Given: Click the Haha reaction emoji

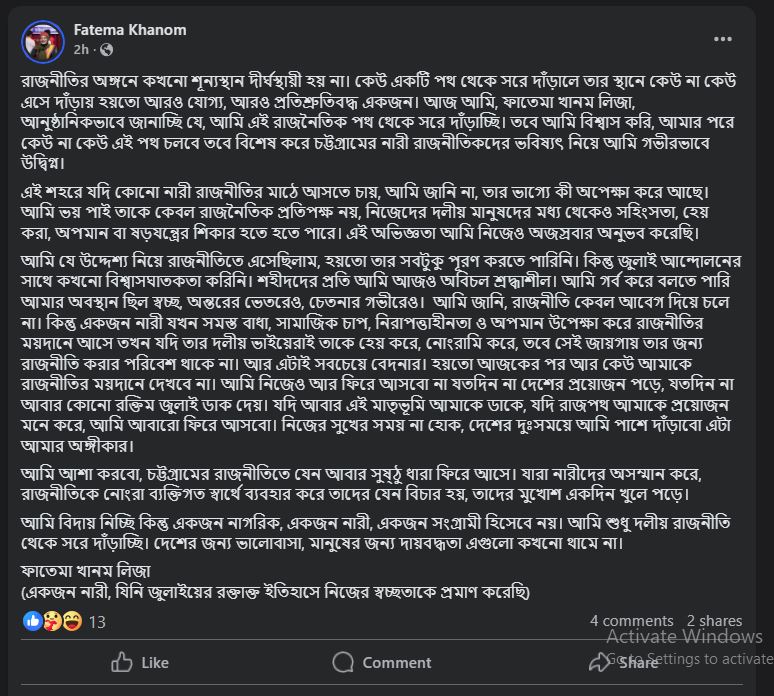Looking at the screenshot, I should [72, 621].
